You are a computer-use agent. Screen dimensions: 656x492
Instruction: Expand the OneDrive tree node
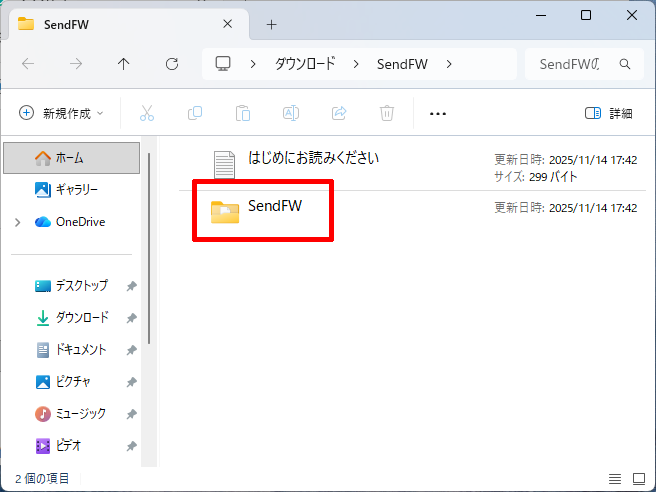pos(18,222)
